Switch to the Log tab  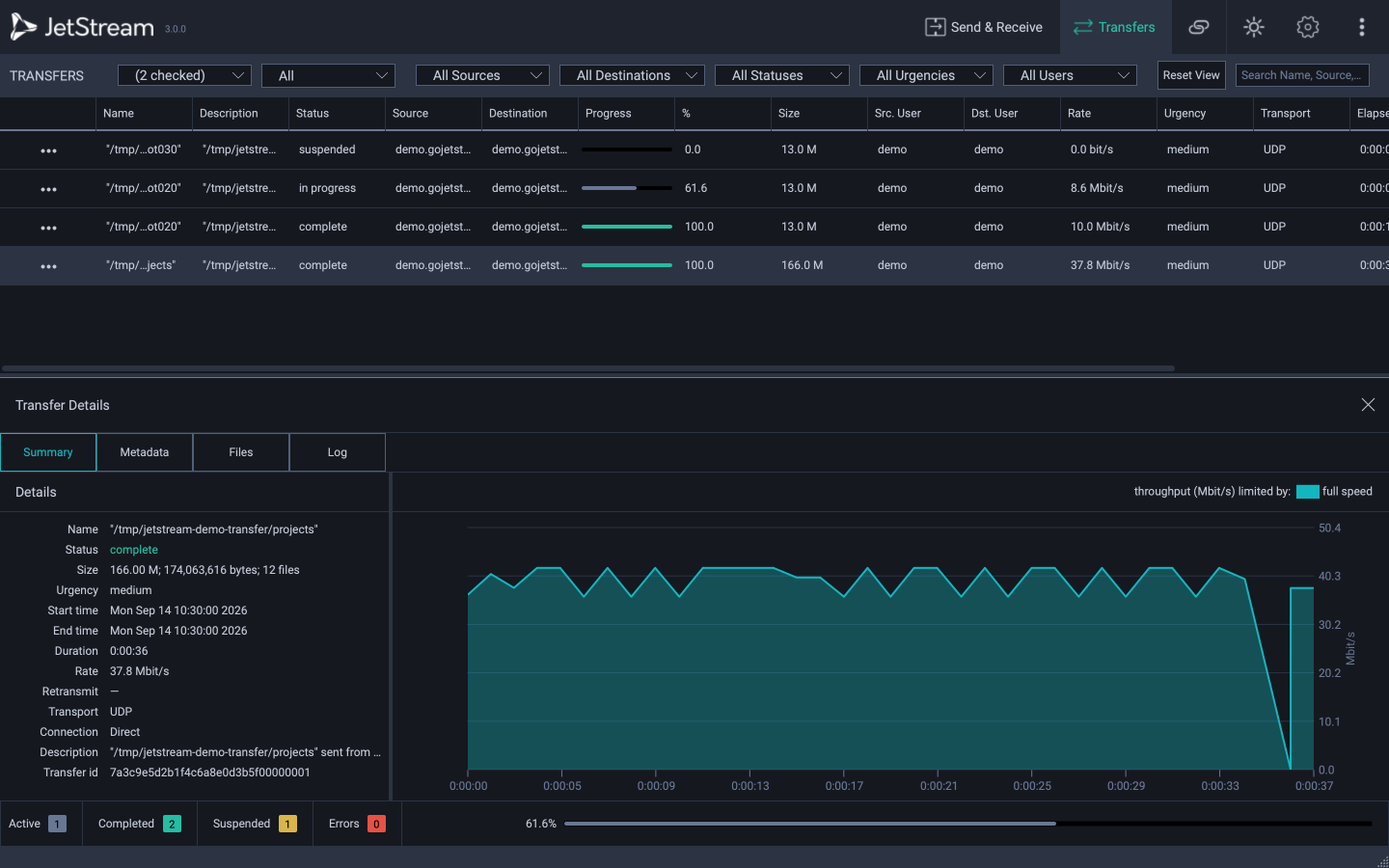click(x=338, y=452)
